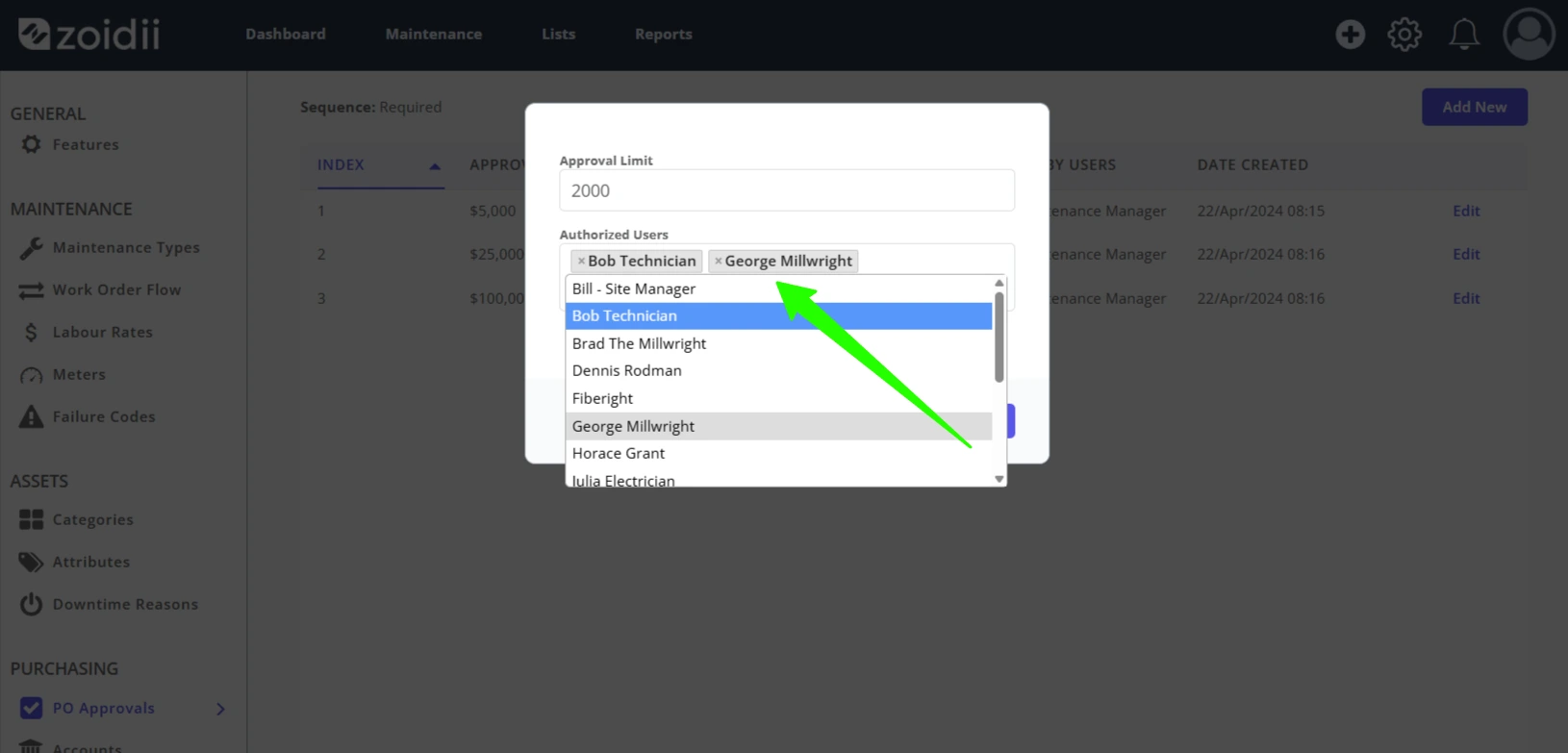Click the Attributes tags icon

[31, 562]
